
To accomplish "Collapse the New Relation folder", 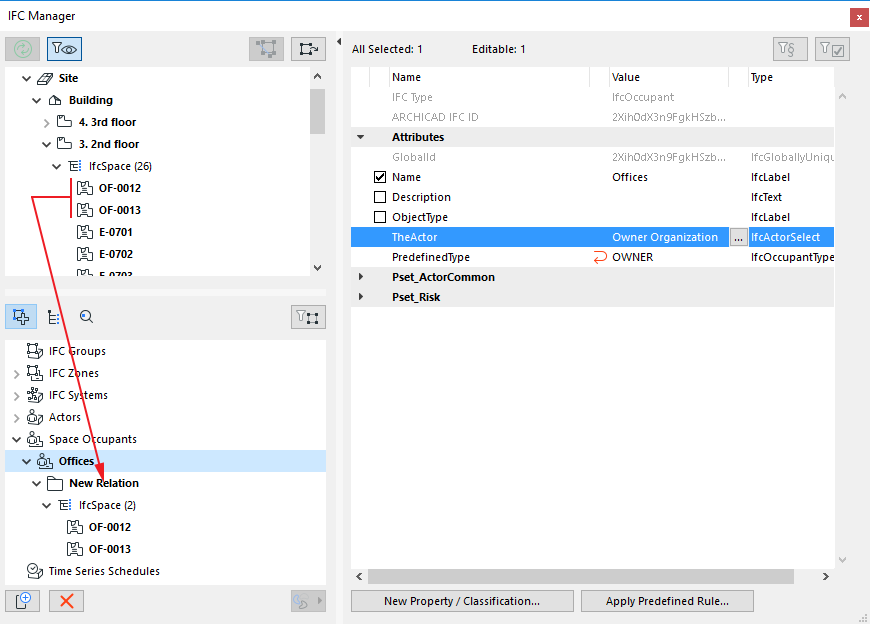I will pos(37,484).
